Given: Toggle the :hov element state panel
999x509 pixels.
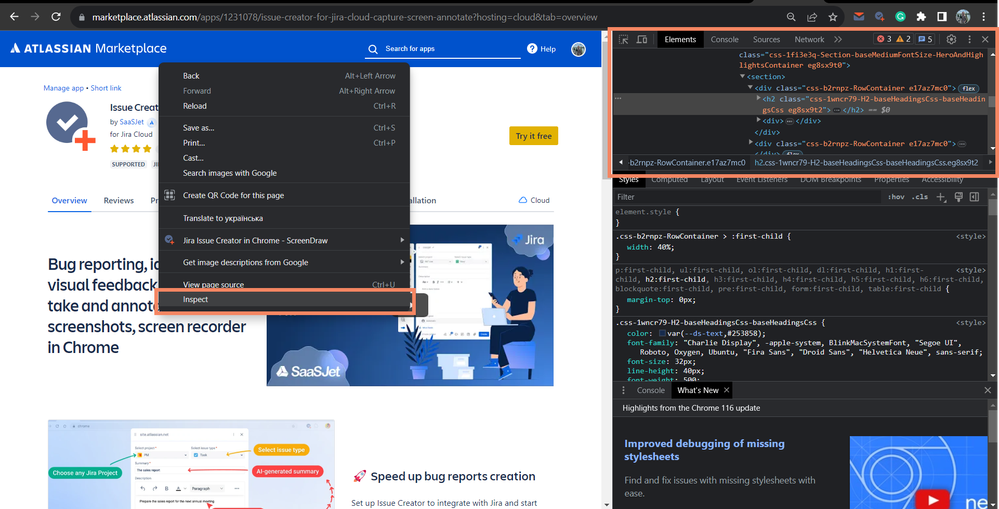Looking at the screenshot, I should click(x=896, y=197).
